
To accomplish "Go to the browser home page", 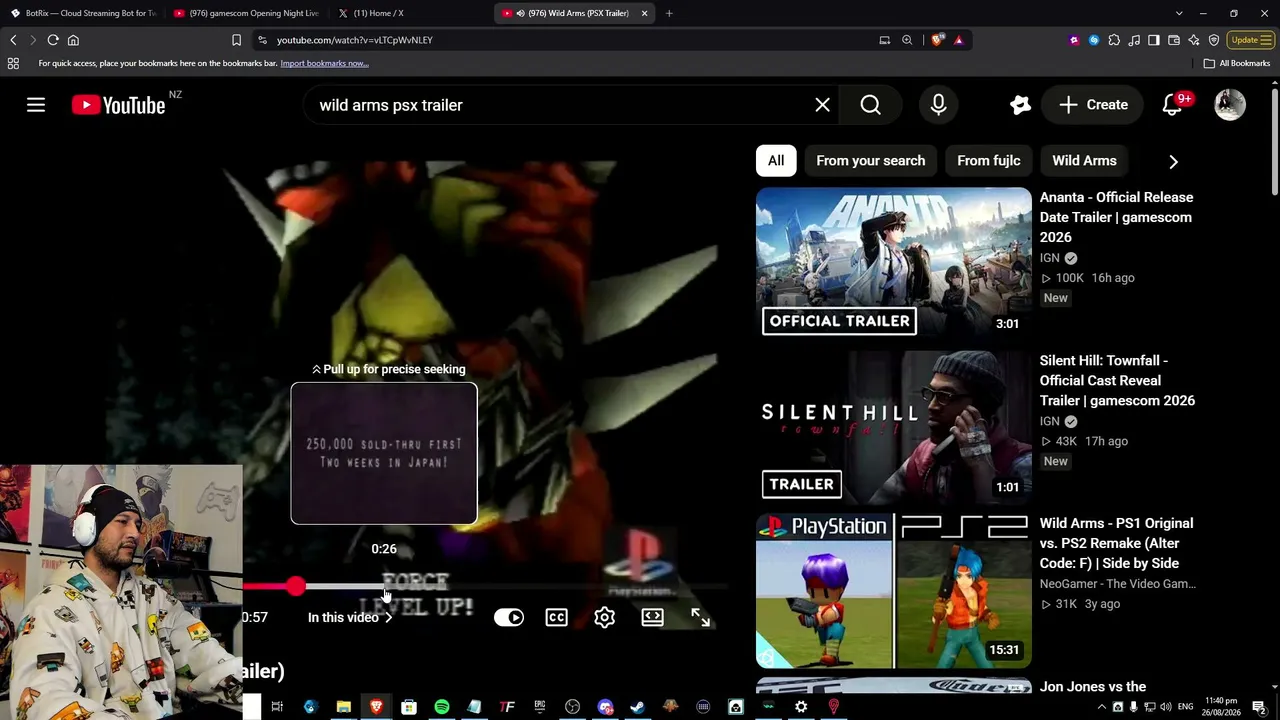I will pos(73,40).
